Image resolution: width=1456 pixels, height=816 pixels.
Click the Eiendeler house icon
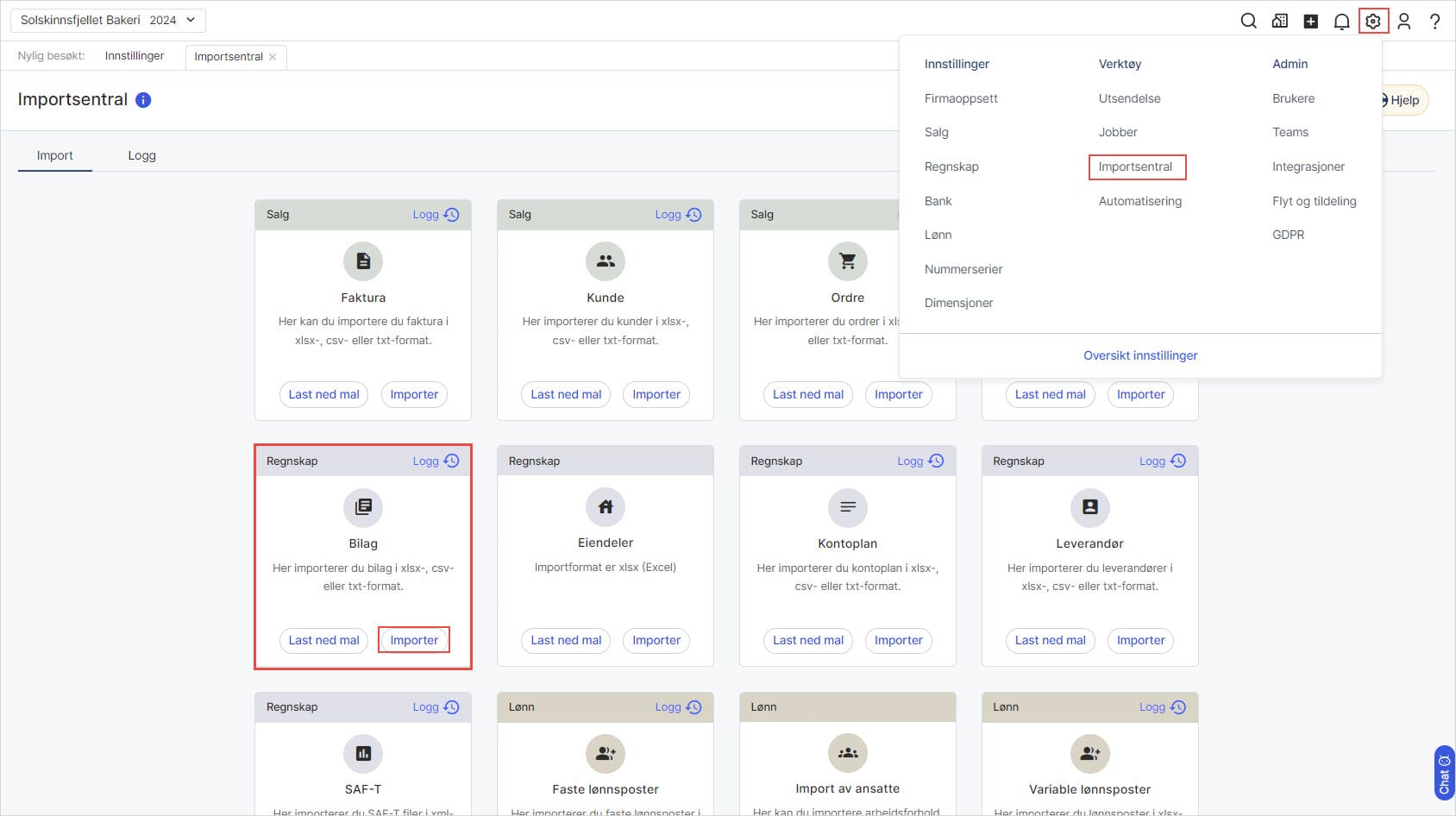[606, 507]
